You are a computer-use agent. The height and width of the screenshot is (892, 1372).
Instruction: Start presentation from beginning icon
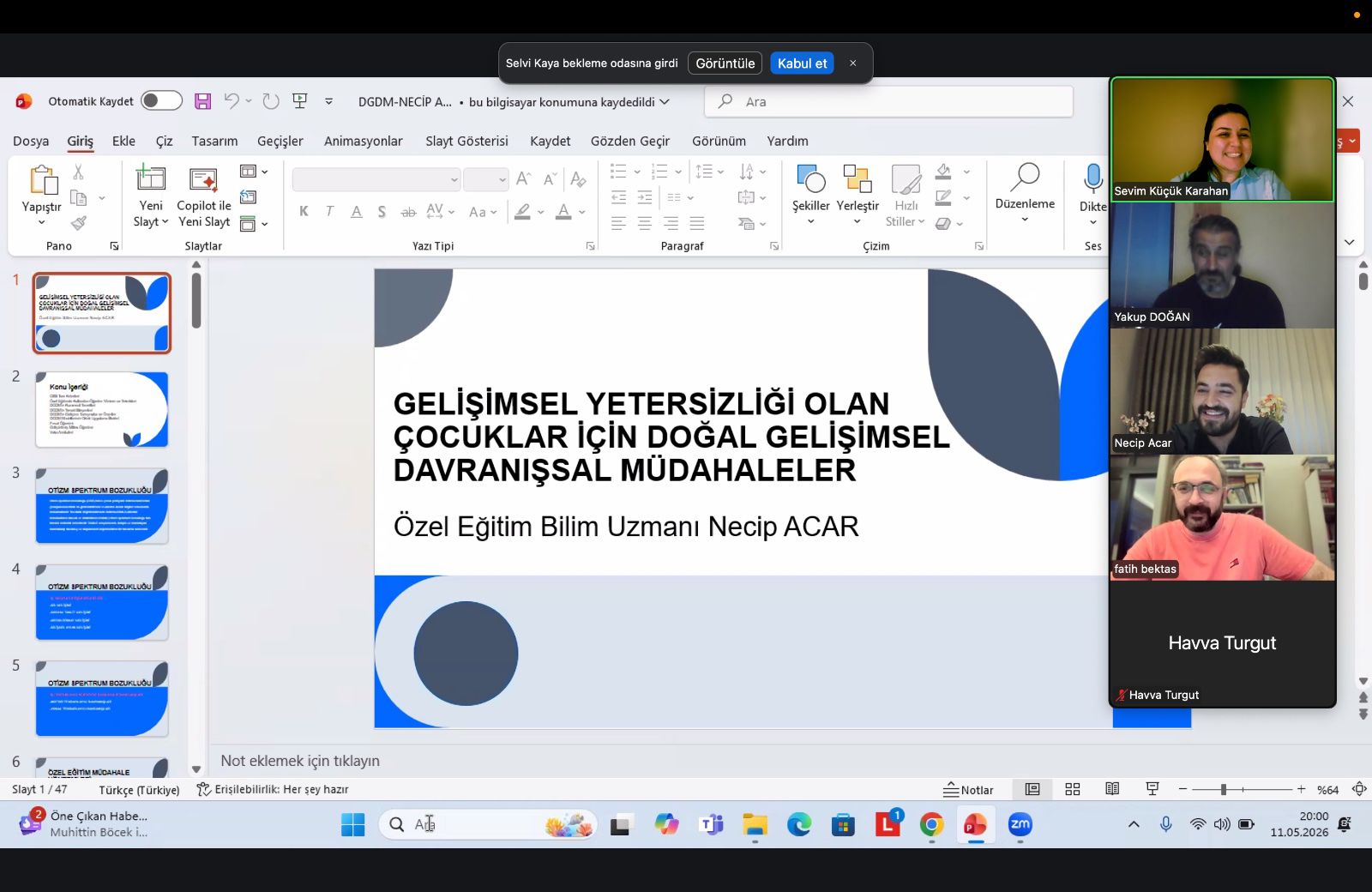[x=300, y=101]
